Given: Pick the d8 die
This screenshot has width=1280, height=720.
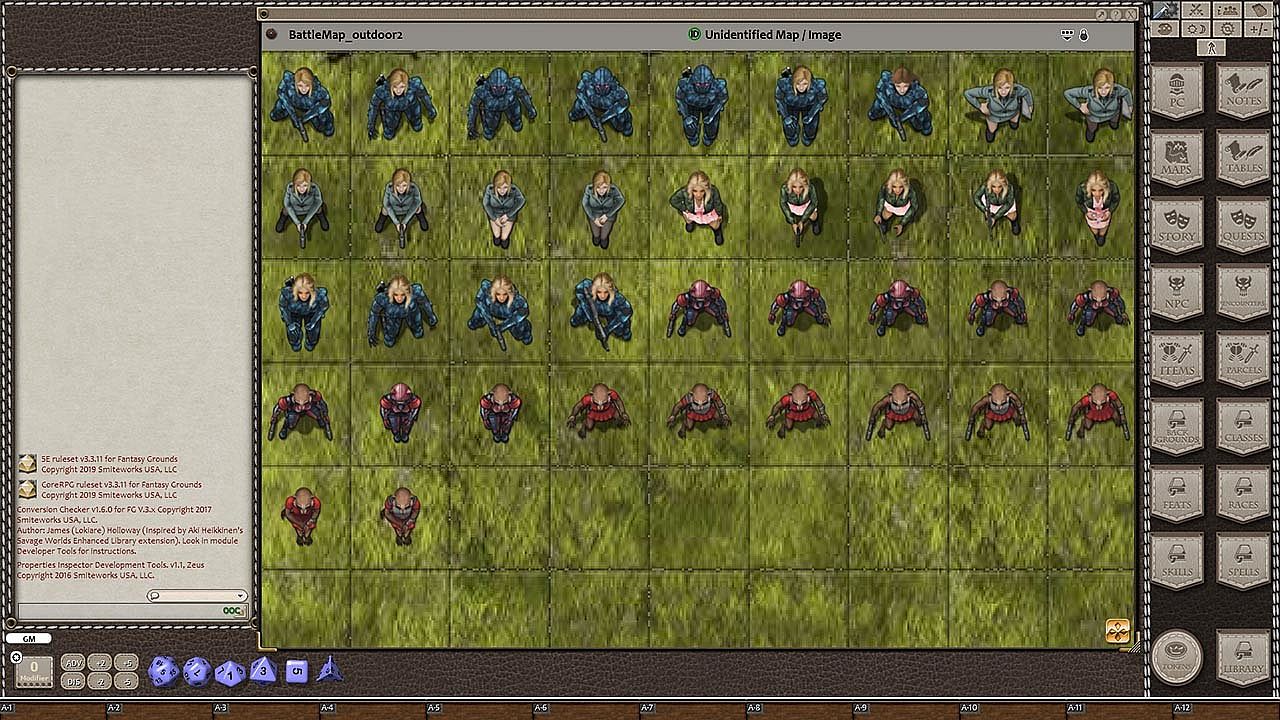Looking at the screenshot, I should [263, 670].
